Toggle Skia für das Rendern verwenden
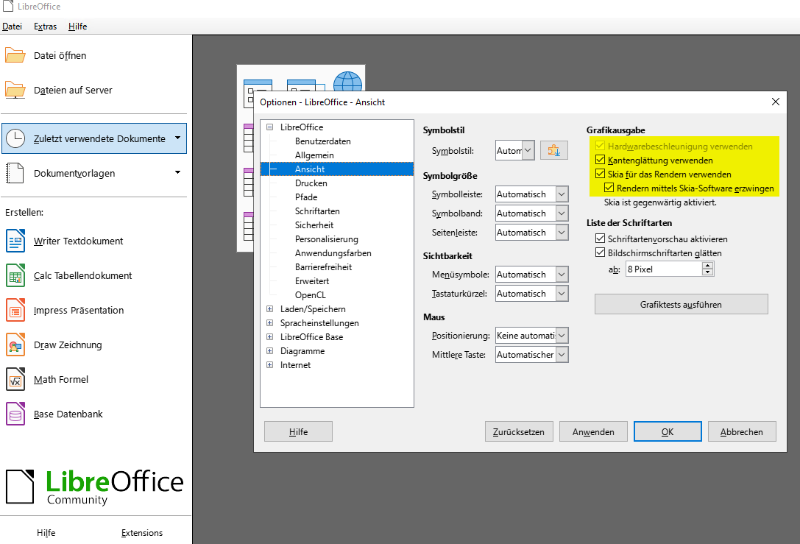800x544 pixels. coord(600,174)
